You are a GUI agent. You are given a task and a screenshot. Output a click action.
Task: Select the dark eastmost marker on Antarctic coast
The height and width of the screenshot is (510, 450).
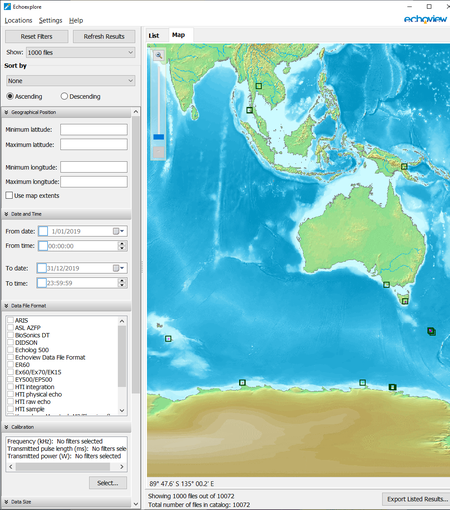pyautogui.click(x=392, y=387)
